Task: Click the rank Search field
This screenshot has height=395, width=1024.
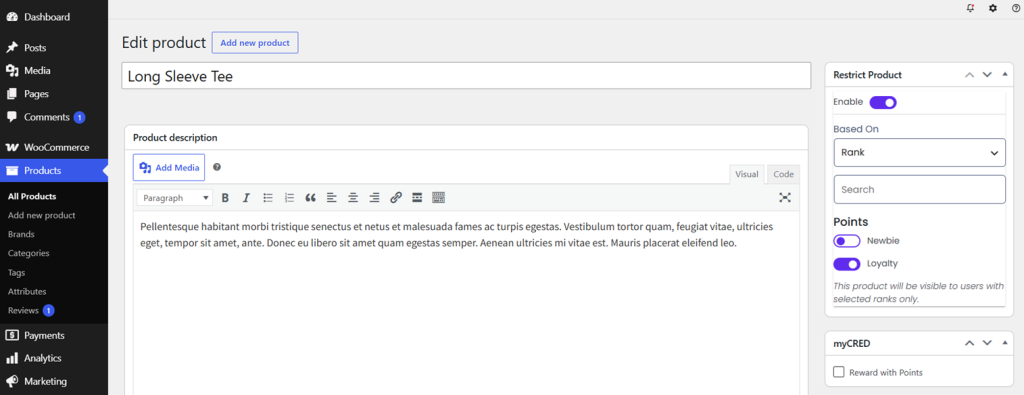Action: tap(920, 189)
